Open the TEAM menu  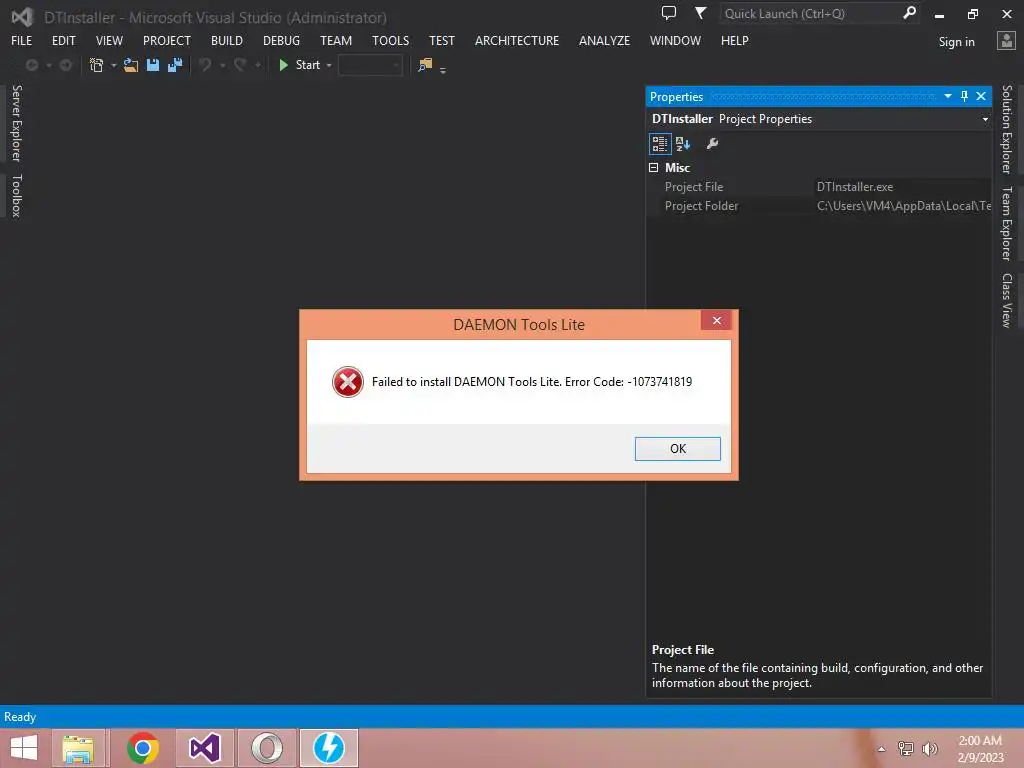coord(336,40)
